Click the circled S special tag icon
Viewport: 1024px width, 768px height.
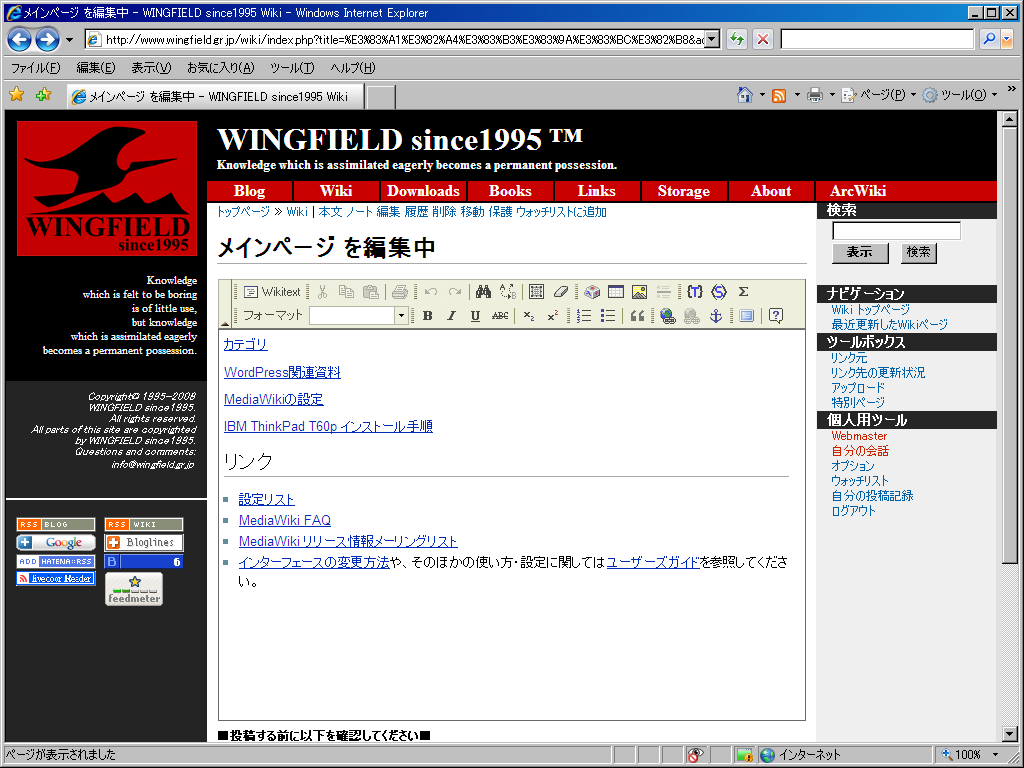[x=719, y=292]
